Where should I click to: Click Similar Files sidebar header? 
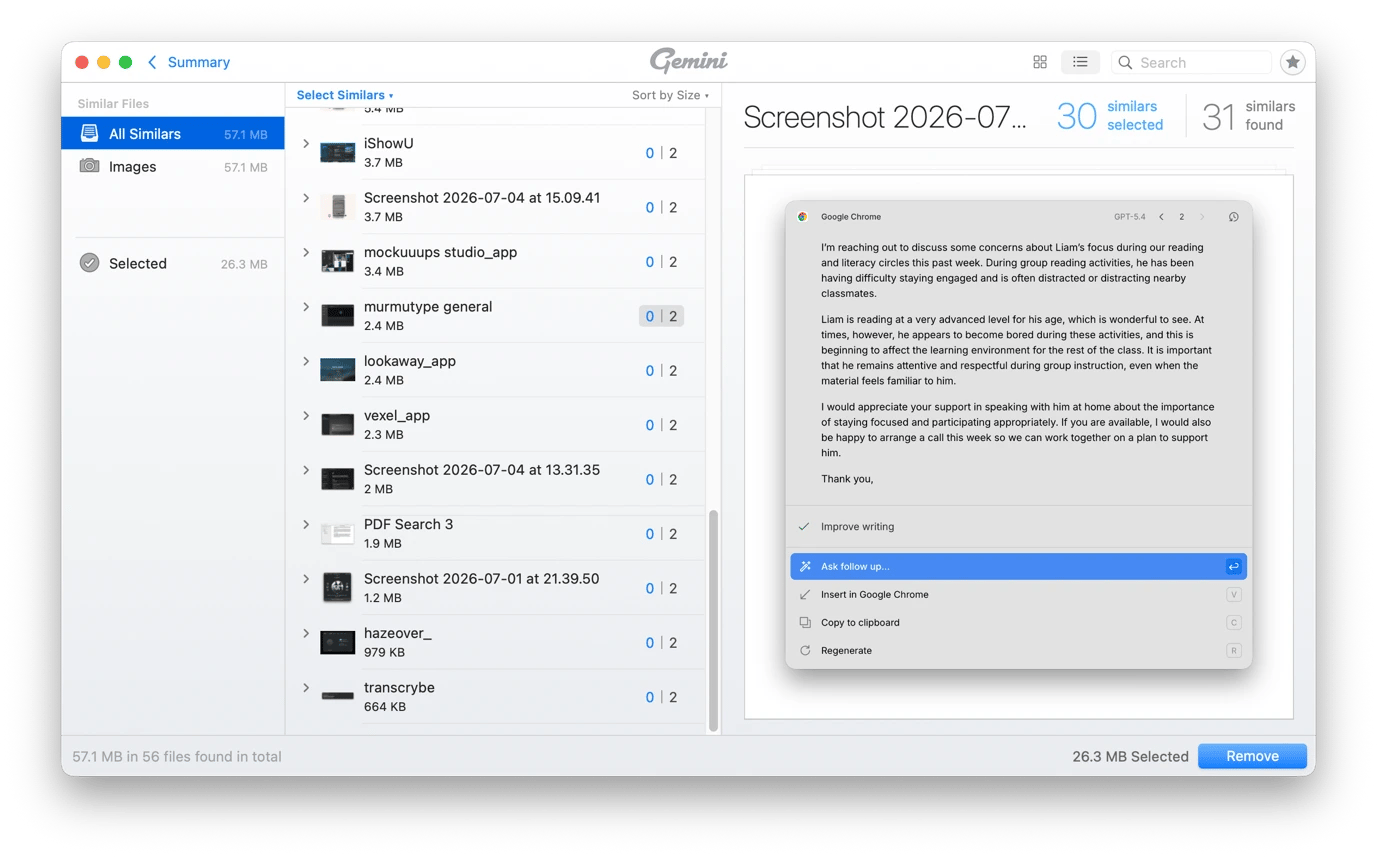113,104
